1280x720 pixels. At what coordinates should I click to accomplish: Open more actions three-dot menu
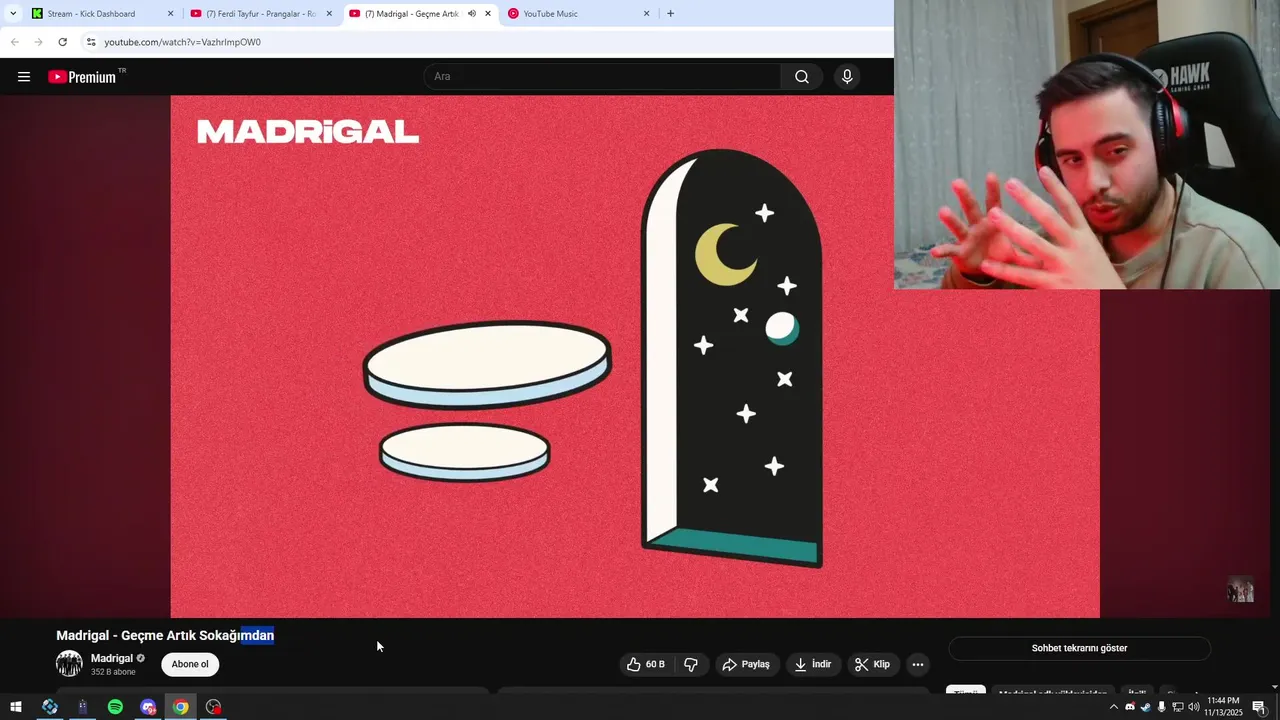[918, 664]
